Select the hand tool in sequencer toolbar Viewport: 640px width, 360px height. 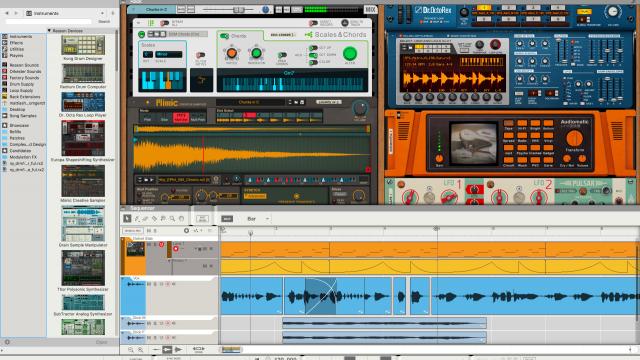(x=181, y=219)
